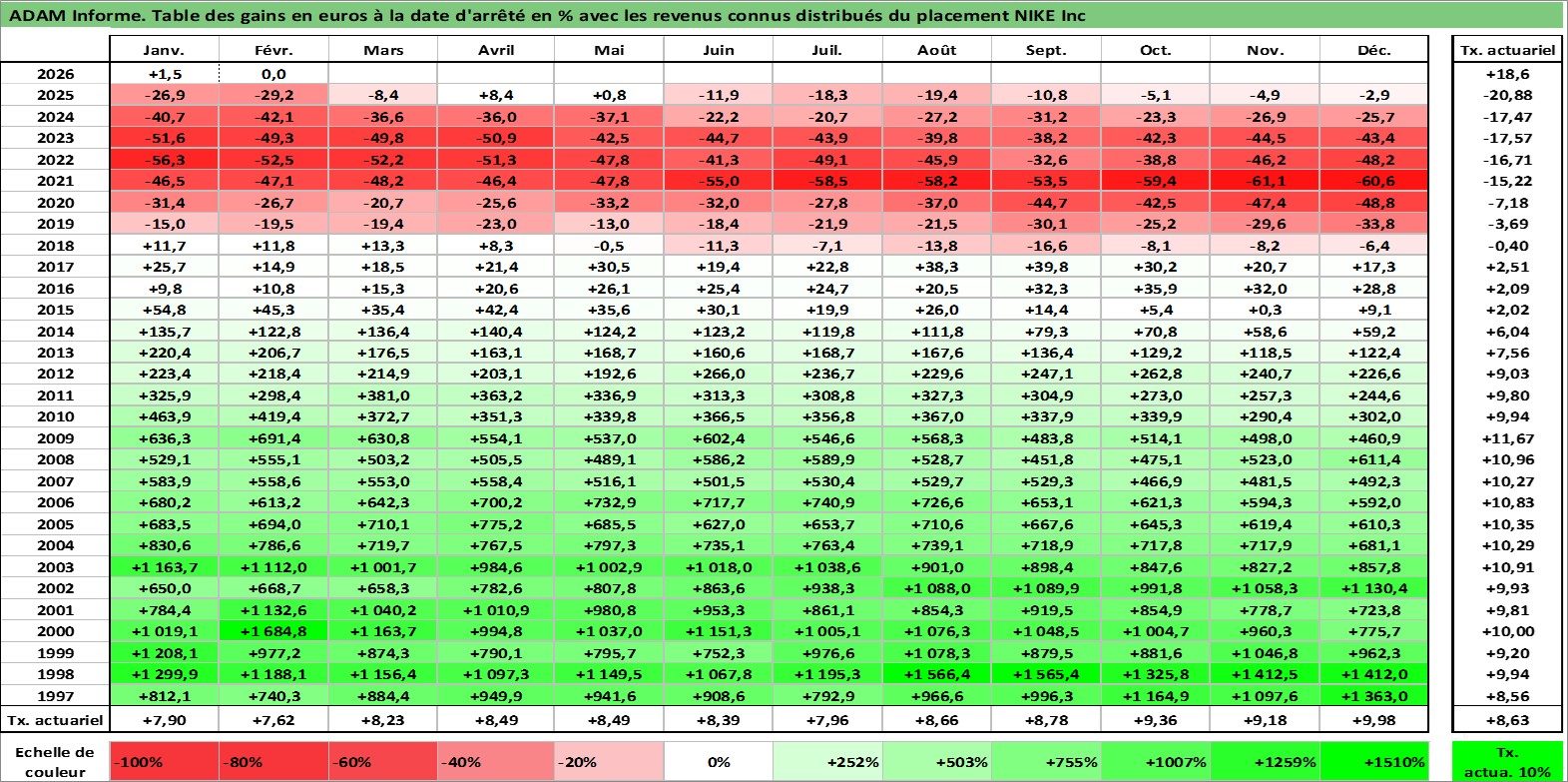Click the +775,2 cell in April 2005

(x=496, y=524)
